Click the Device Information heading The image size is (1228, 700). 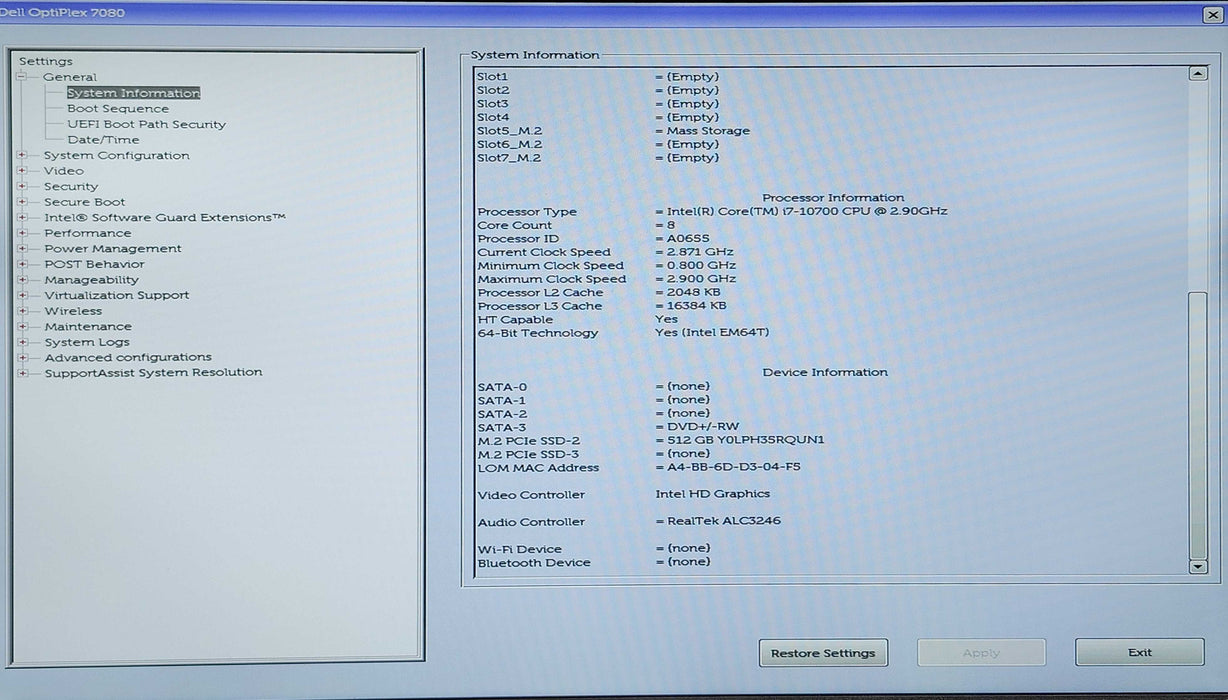point(825,372)
